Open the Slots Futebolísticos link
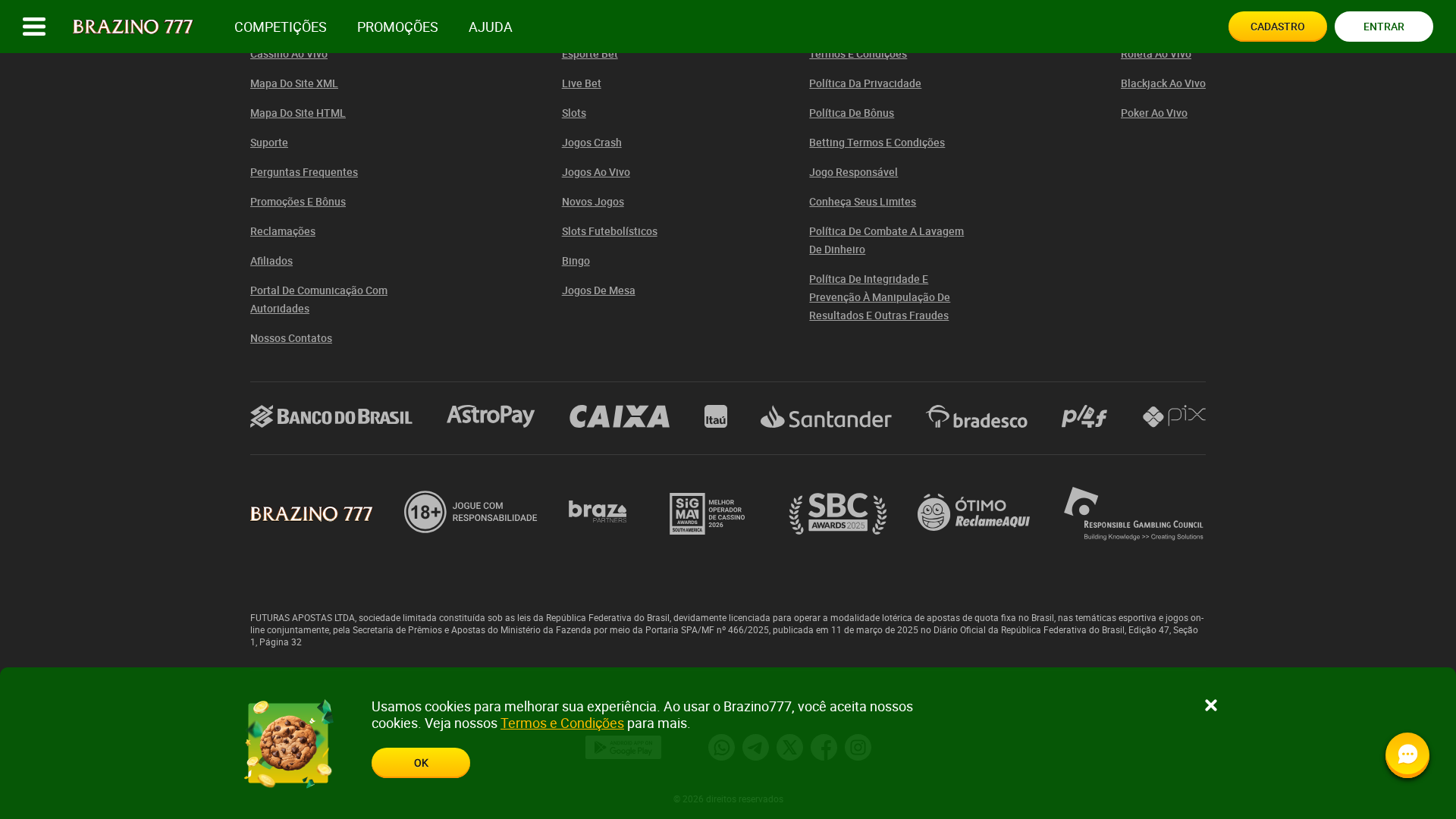The image size is (1456, 819). click(610, 231)
